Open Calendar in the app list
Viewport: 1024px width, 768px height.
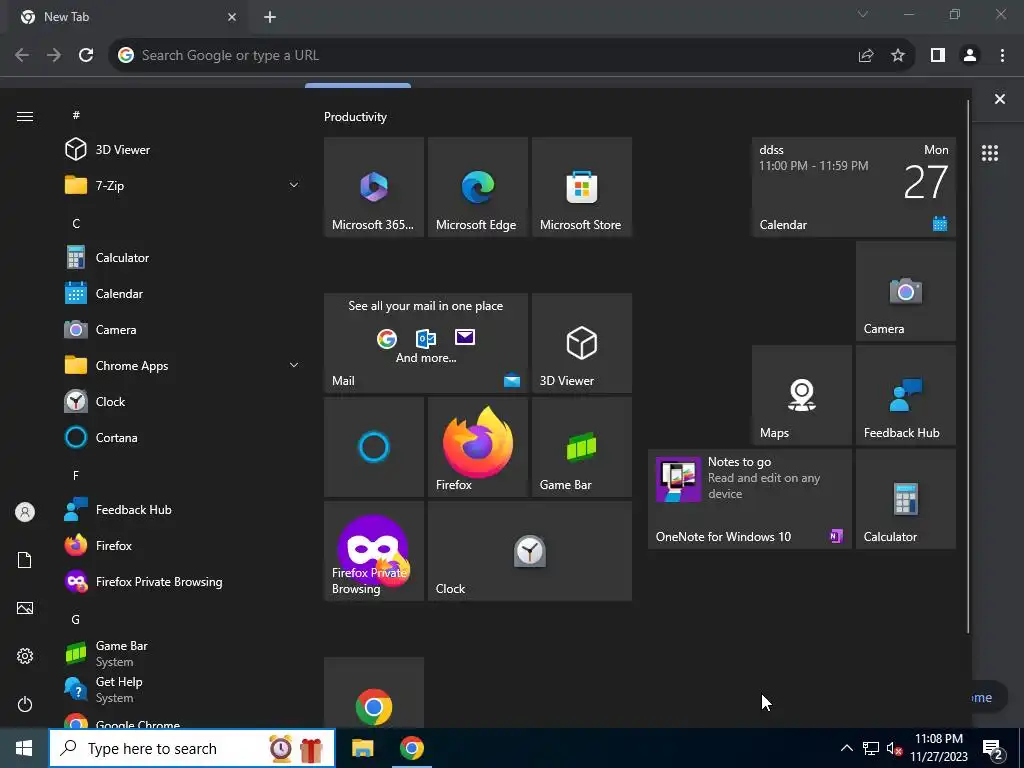(183, 294)
